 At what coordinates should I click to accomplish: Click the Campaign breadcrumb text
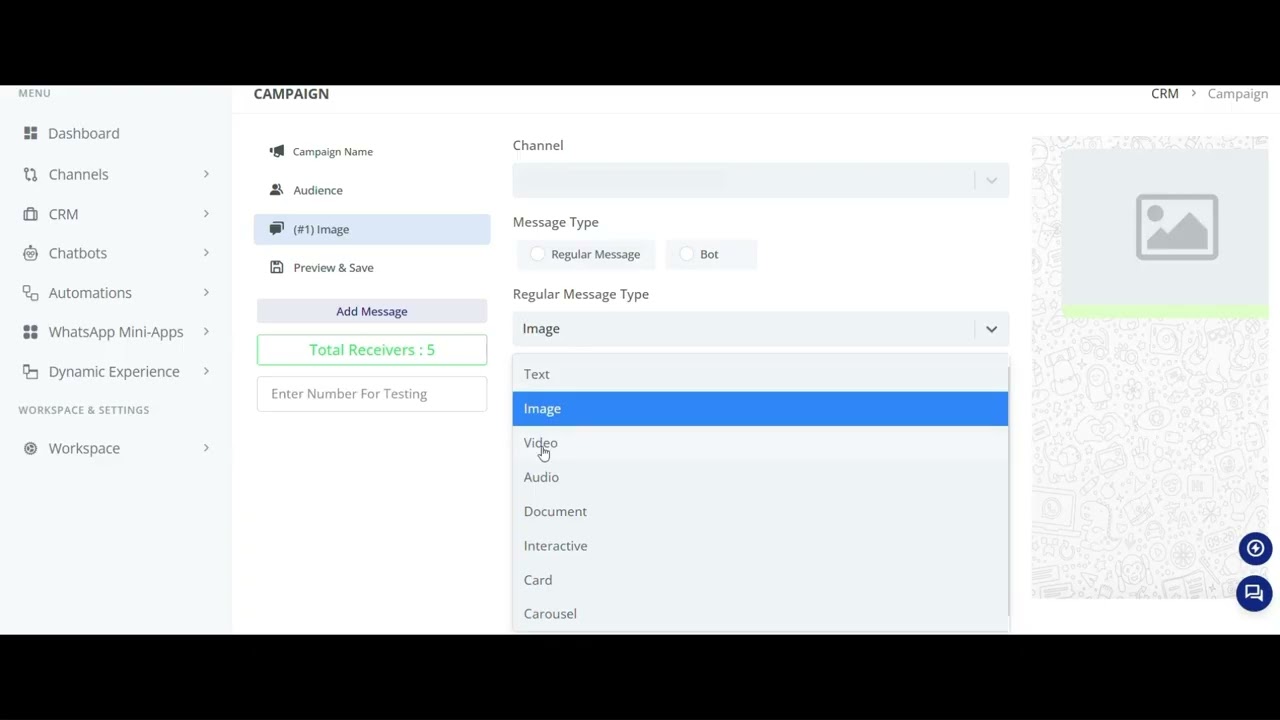[x=1238, y=94]
